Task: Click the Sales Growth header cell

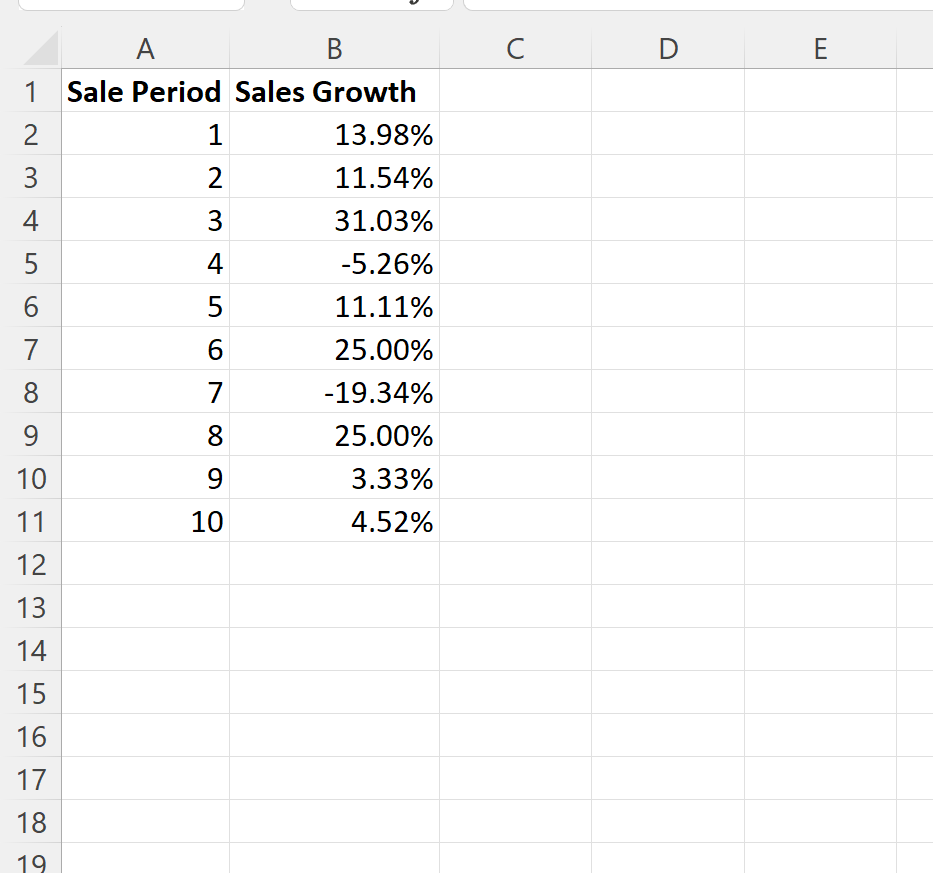Action: (334, 91)
